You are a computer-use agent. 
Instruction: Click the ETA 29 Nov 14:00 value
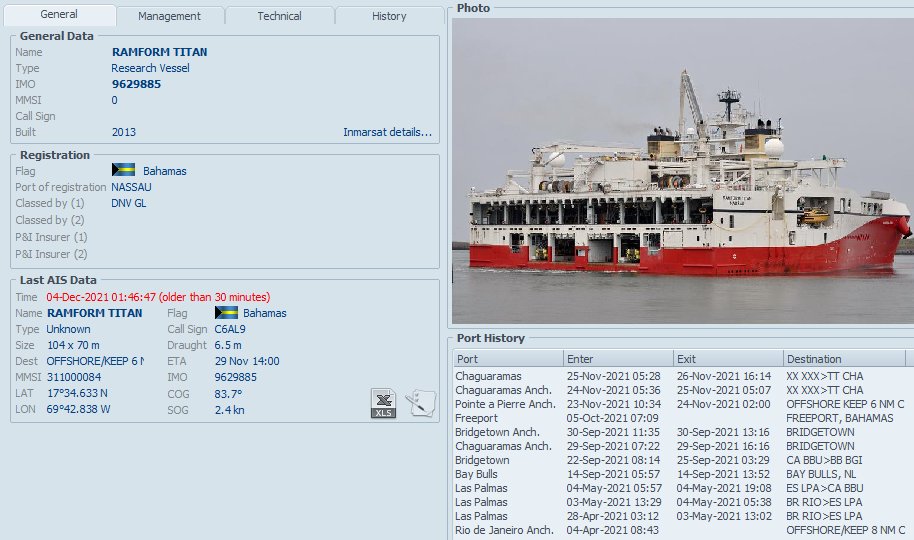247,361
